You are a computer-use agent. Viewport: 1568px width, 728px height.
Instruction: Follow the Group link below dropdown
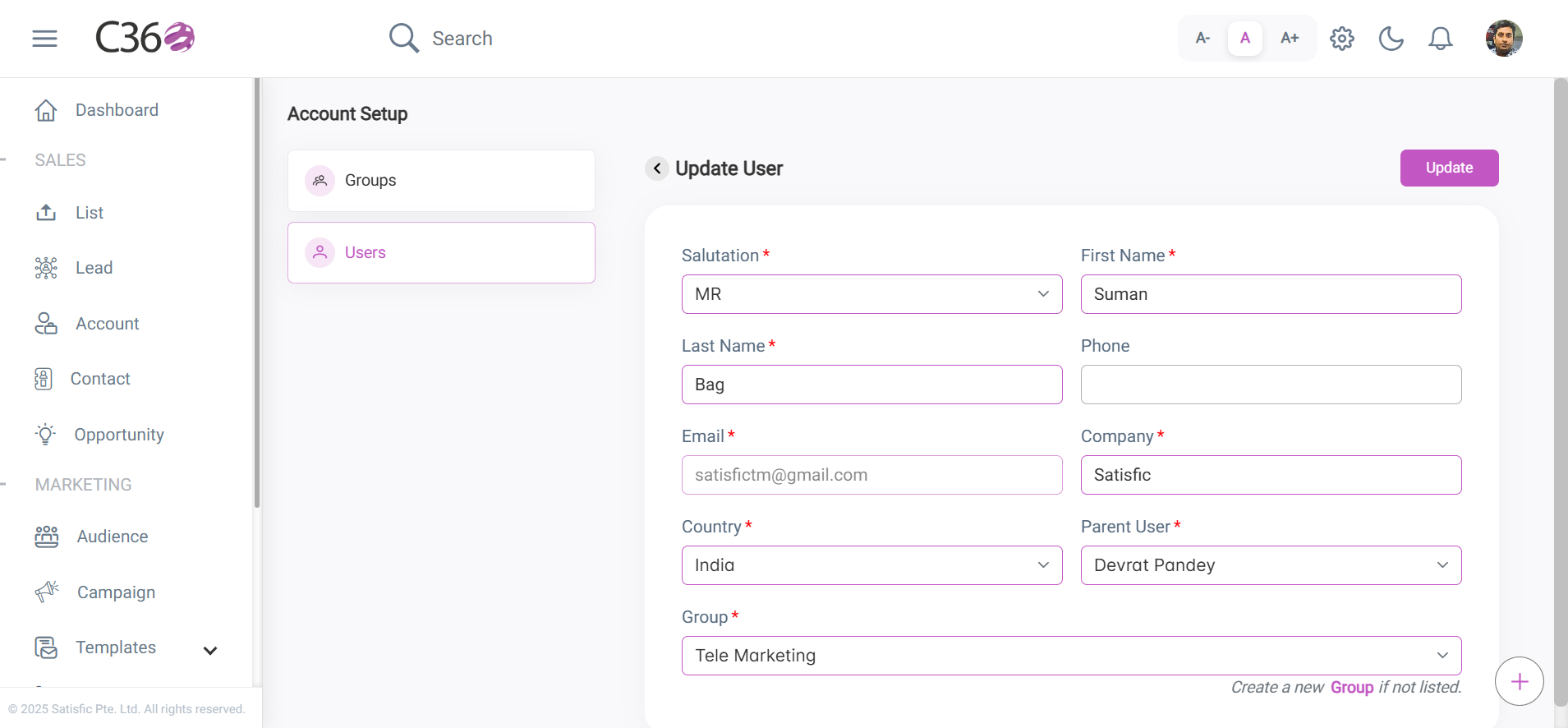pyautogui.click(x=1352, y=688)
